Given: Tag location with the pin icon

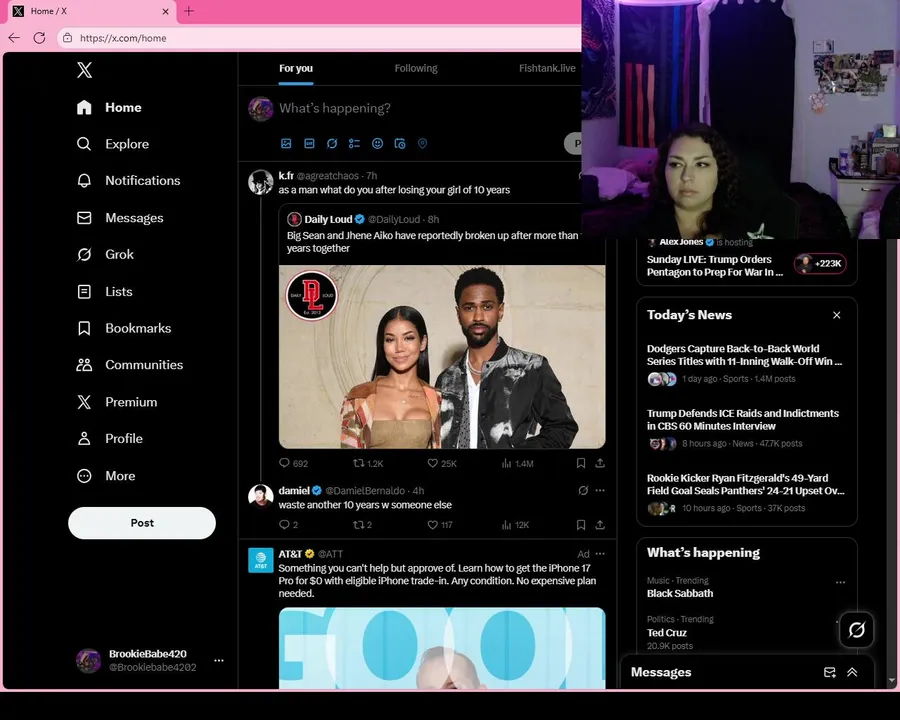Looking at the screenshot, I should click(x=422, y=144).
